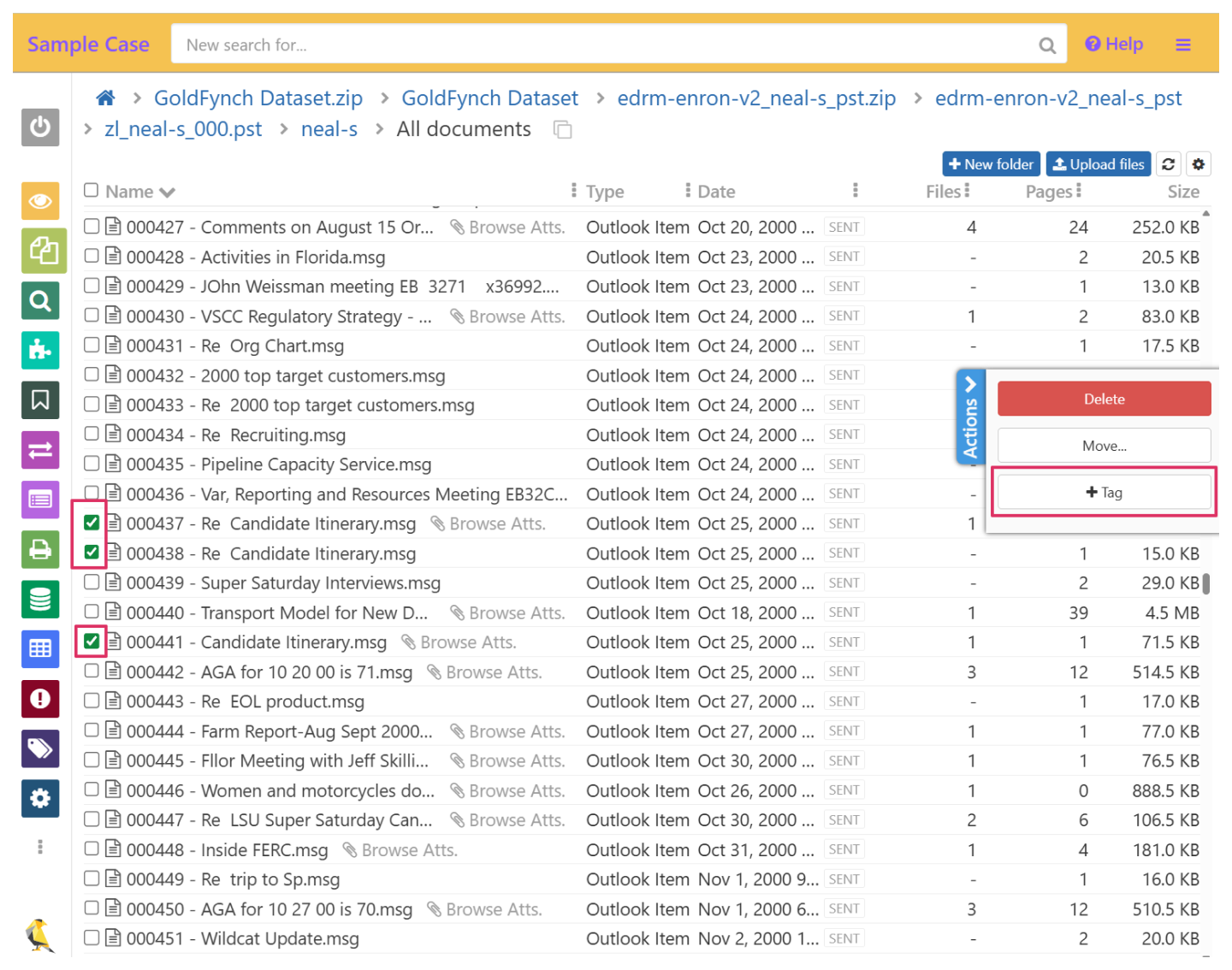The width and height of the screenshot is (1232, 970).
Task: Open the purple tags sidebar icon
Action: [x=40, y=748]
